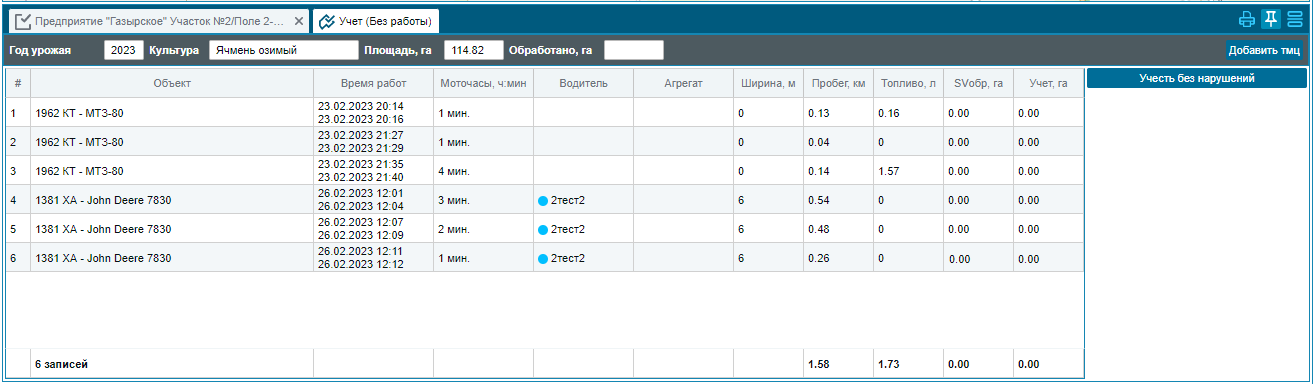
Task: Edit the Год урожая field showing 2023
Action: (x=123, y=50)
